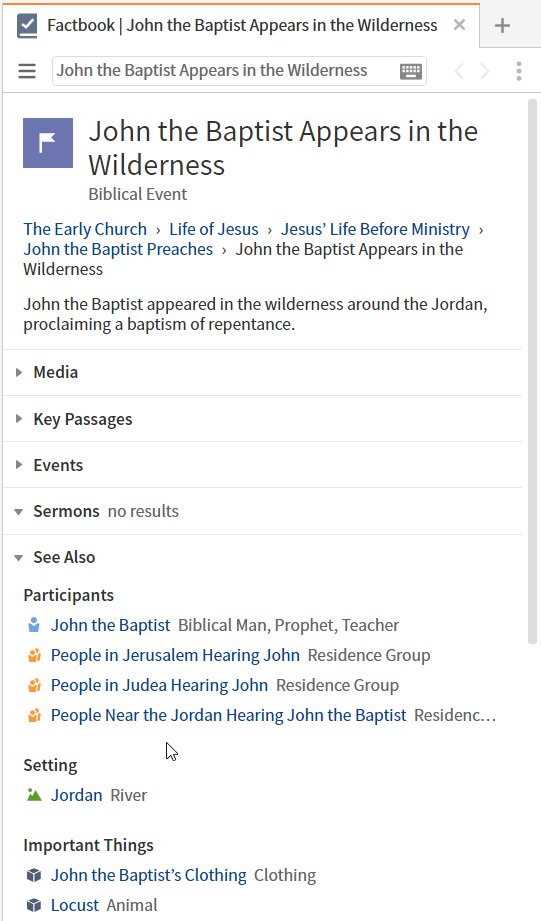
Task: Click the Jordan river setting icon
Action: click(x=34, y=795)
